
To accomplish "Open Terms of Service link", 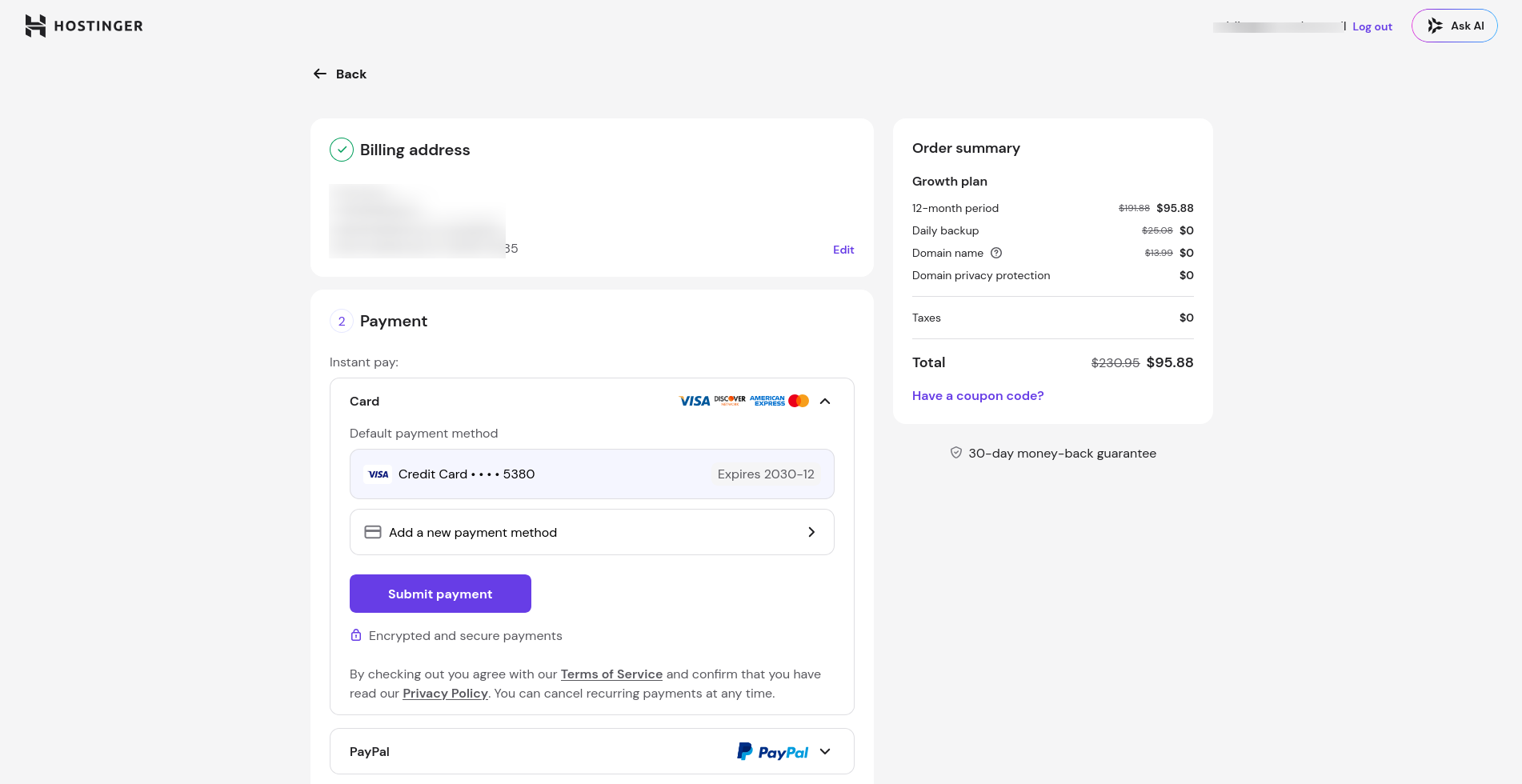I will click(x=611, y=674).
